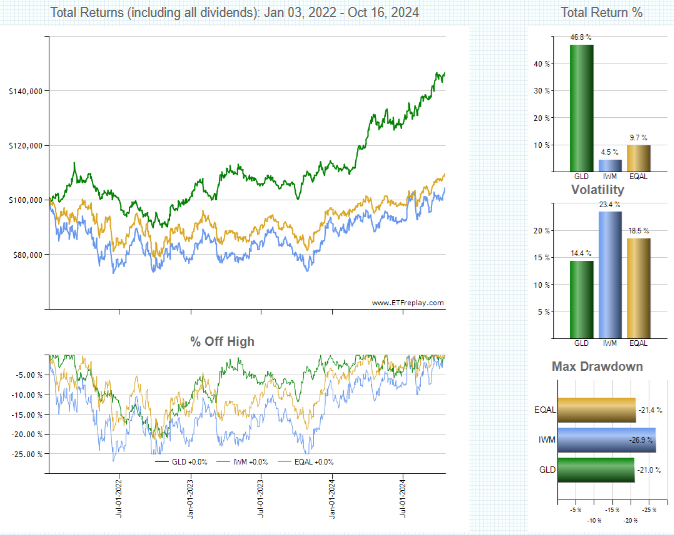Click the Max Drawdown heading
Screen dimensions: 674x535
pos(597,367)
